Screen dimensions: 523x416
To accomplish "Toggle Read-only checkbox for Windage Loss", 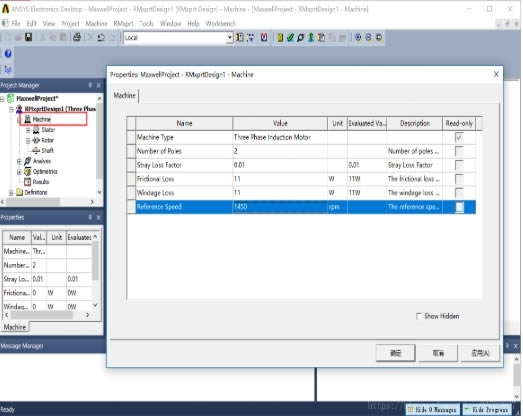I will [x=459, y=193].
